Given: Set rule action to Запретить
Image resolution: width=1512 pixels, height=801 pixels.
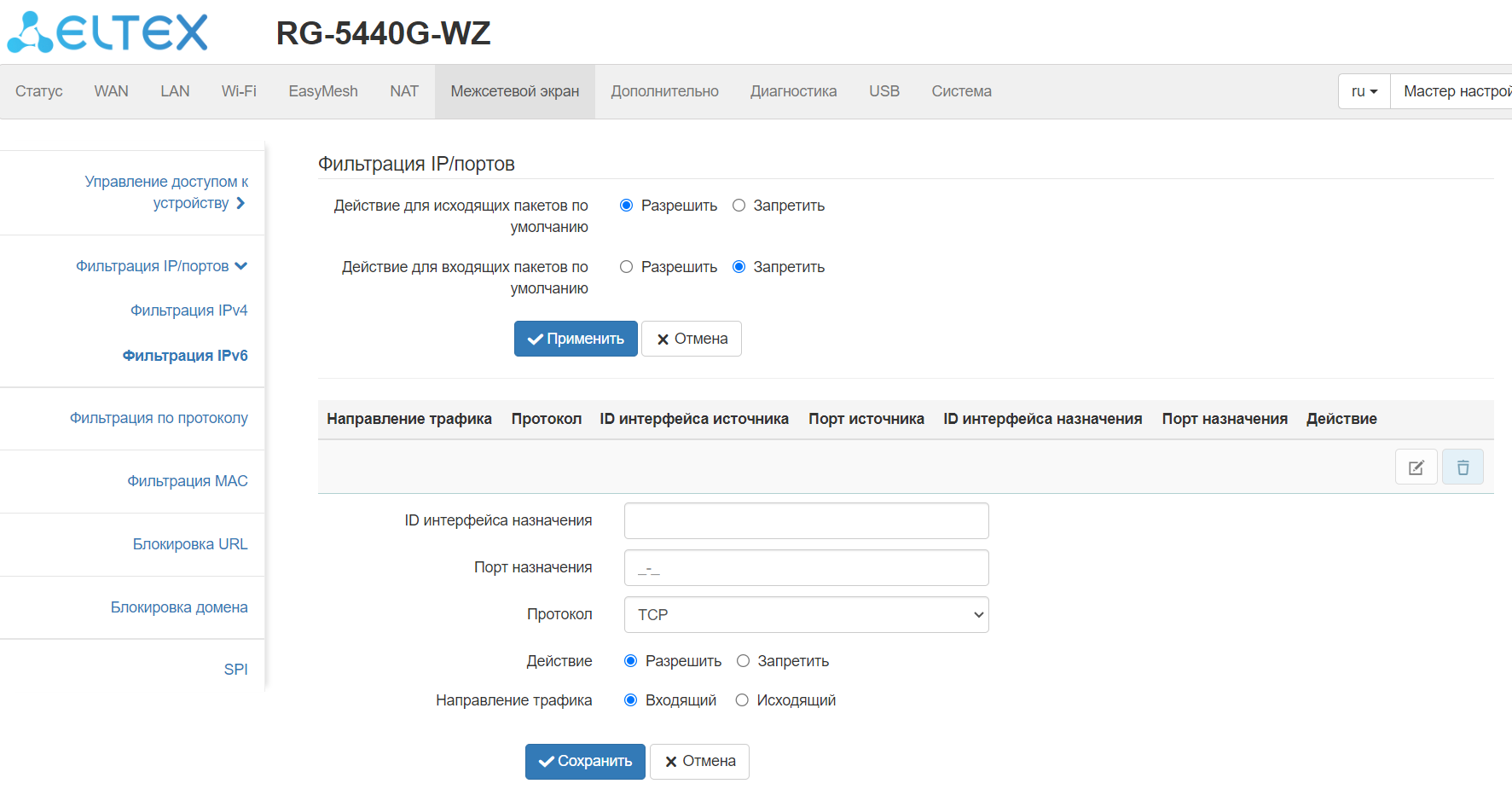Looking at the screenshot, I should [x=744, y=661].
